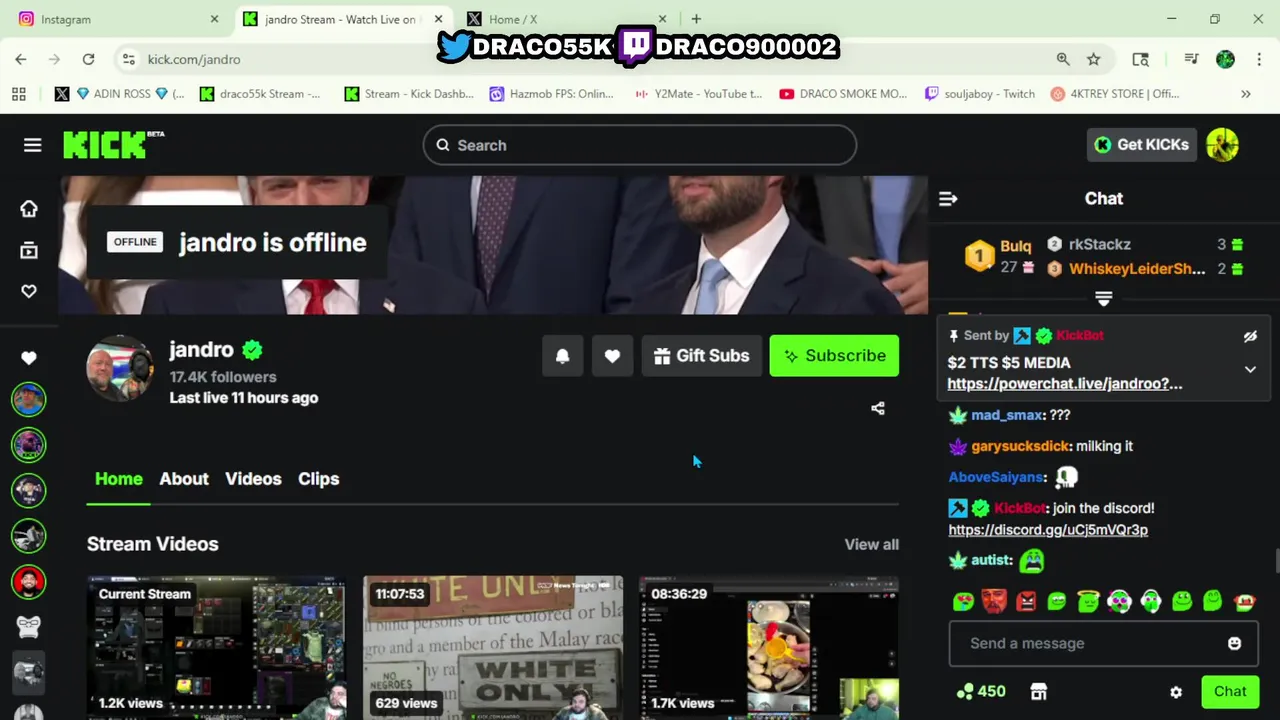Open the Videos channel tab

point(253,479)
